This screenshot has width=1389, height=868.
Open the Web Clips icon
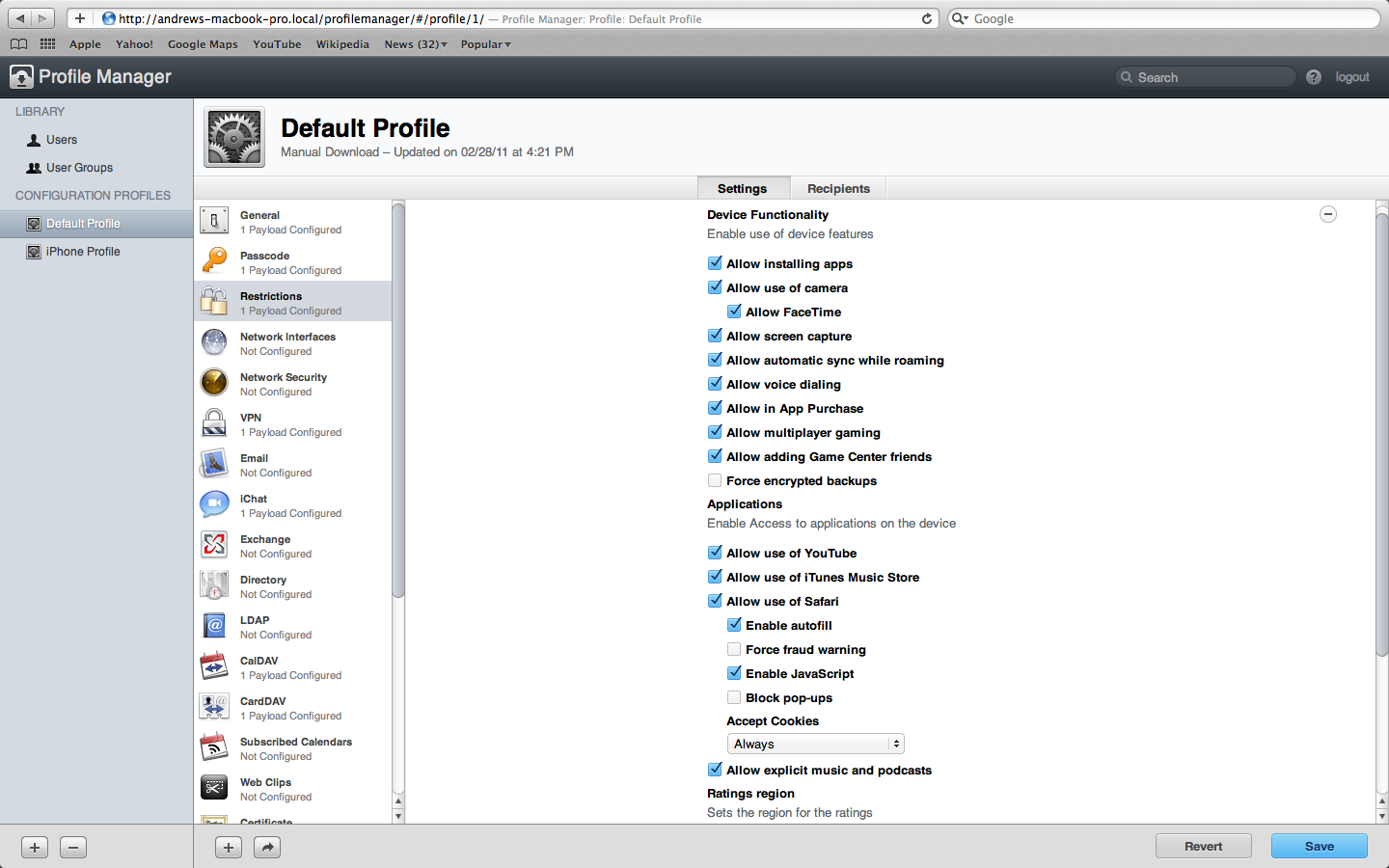click(x=214, y=788)
